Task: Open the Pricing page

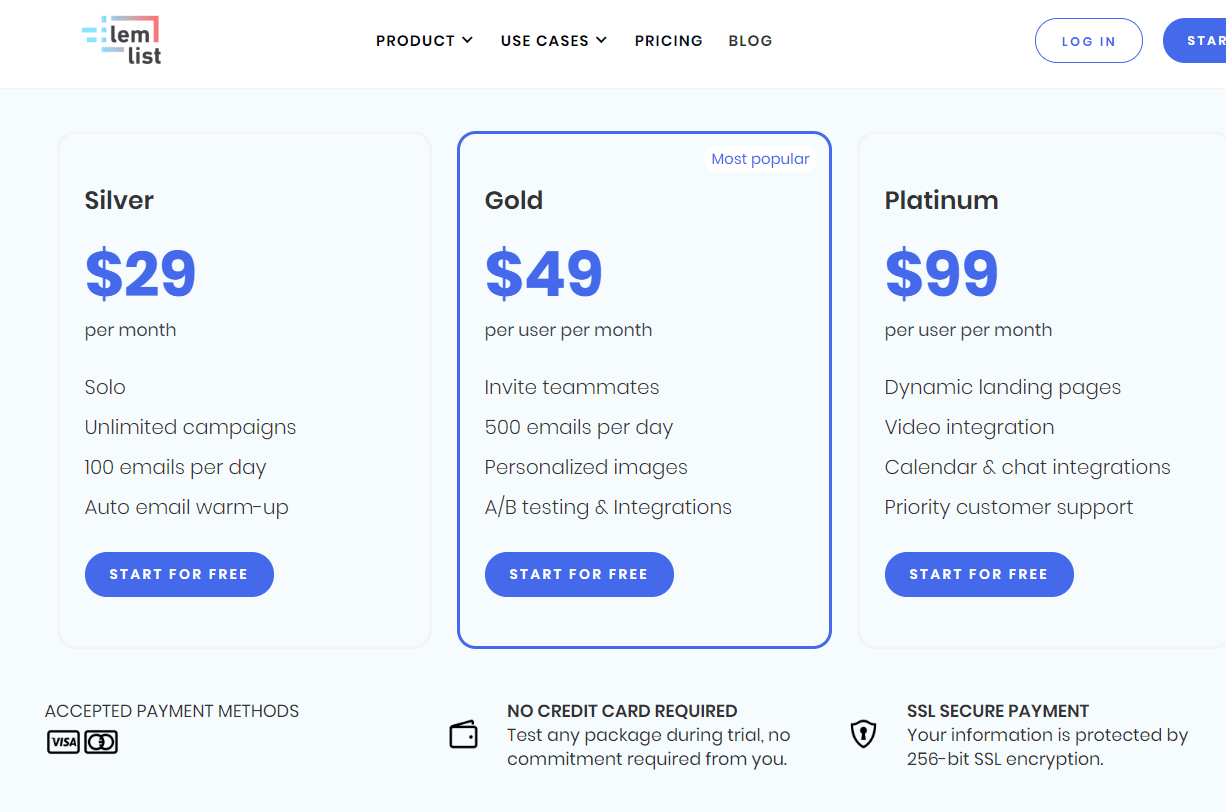Action: pyautogui.click(x=668, y=41)
